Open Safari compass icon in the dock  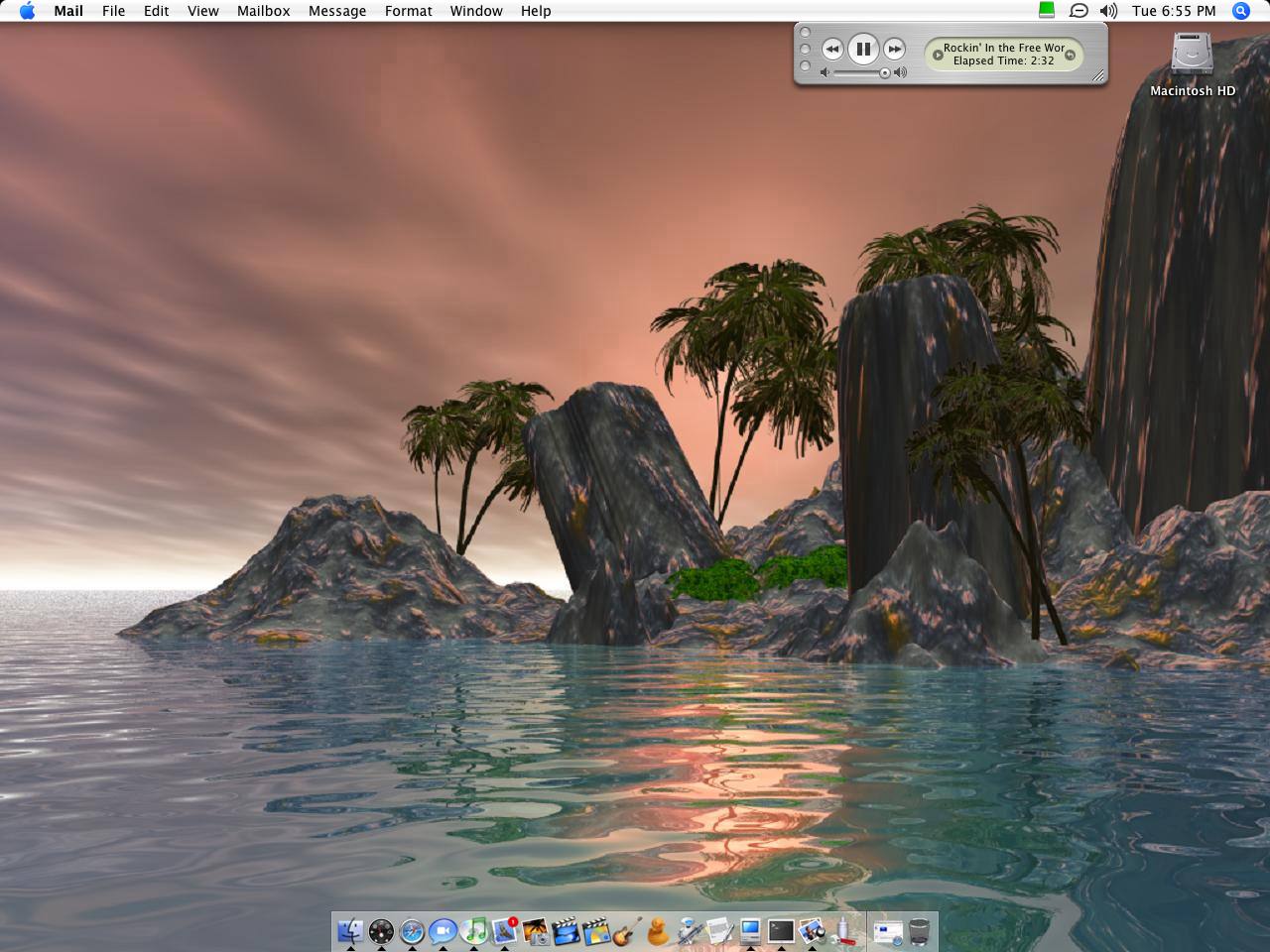click(x=412, y=931)
